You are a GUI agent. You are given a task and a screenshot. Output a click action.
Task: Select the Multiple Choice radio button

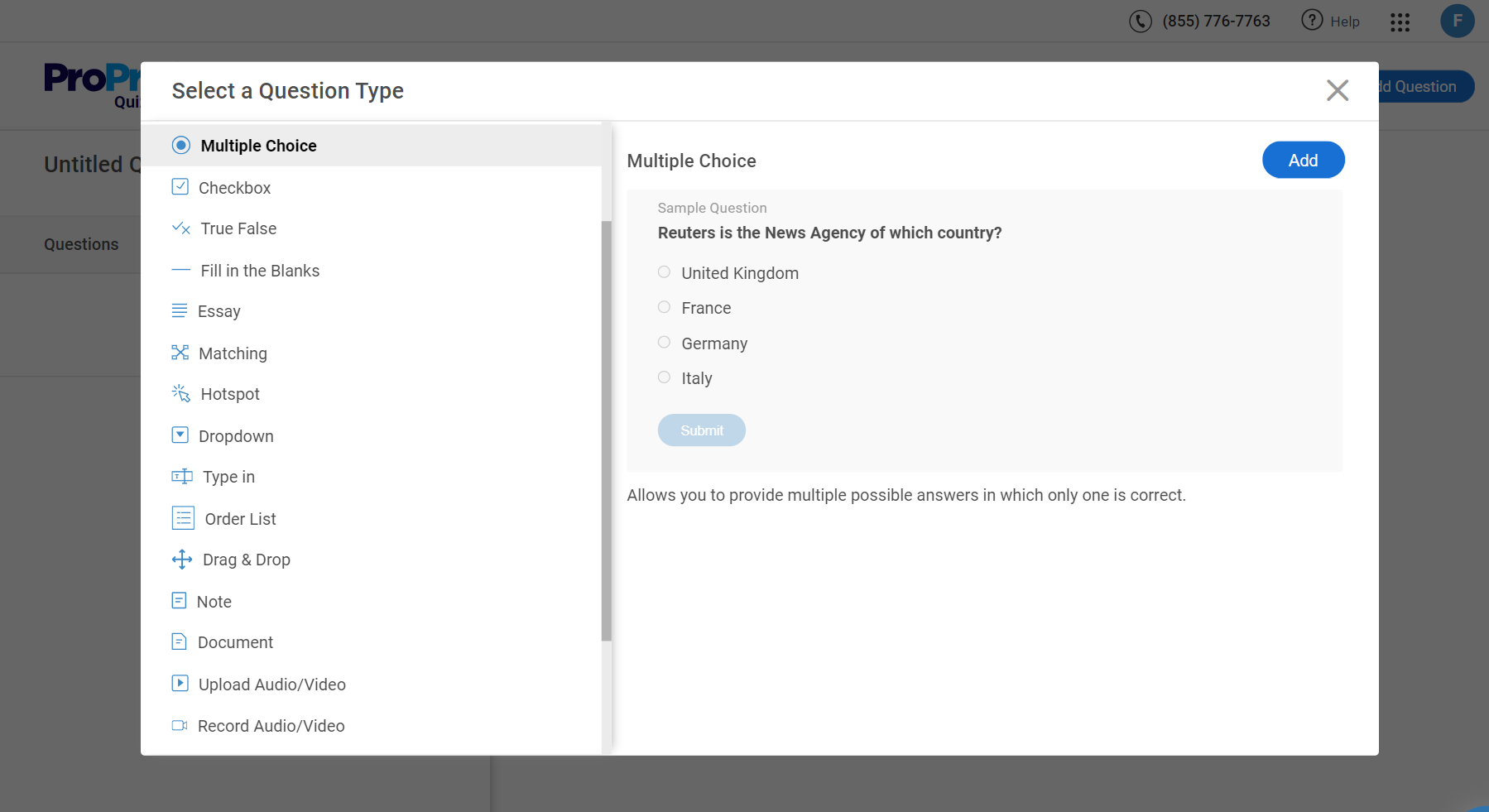point(180,146)
